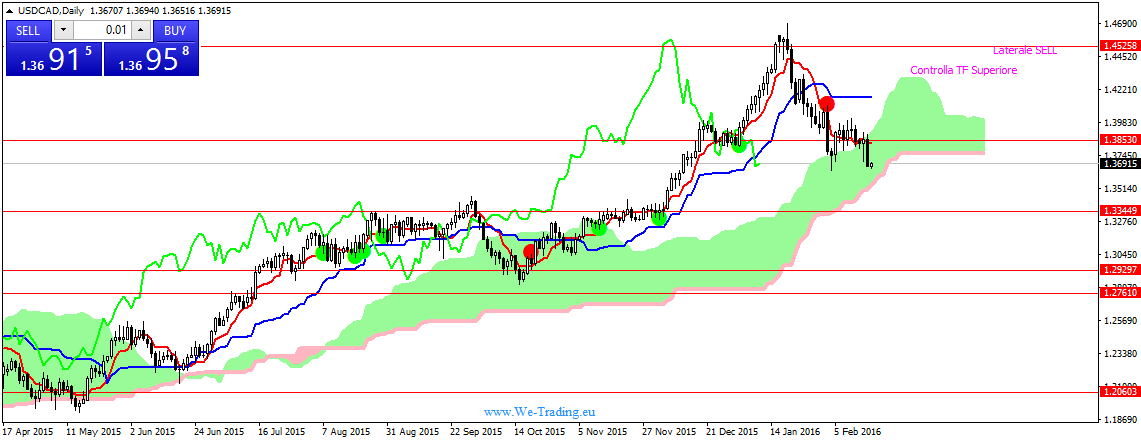Decrease trade volume with down arrow

click(x=62, y=31)
